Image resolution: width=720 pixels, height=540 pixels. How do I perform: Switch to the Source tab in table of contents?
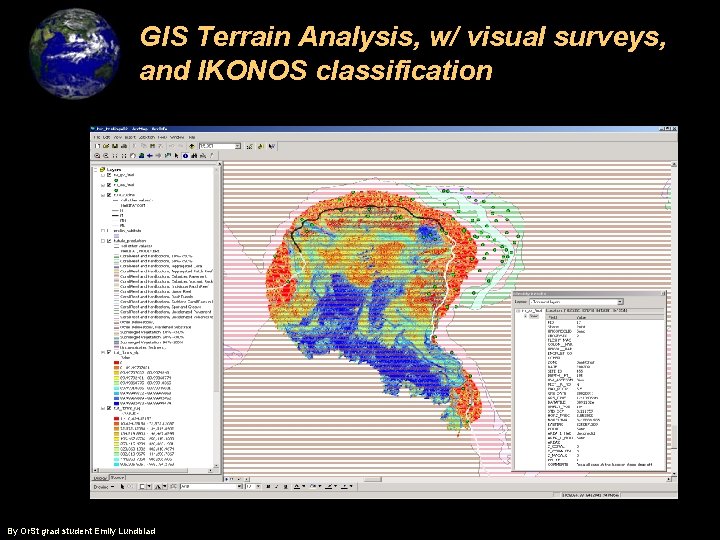118,478
